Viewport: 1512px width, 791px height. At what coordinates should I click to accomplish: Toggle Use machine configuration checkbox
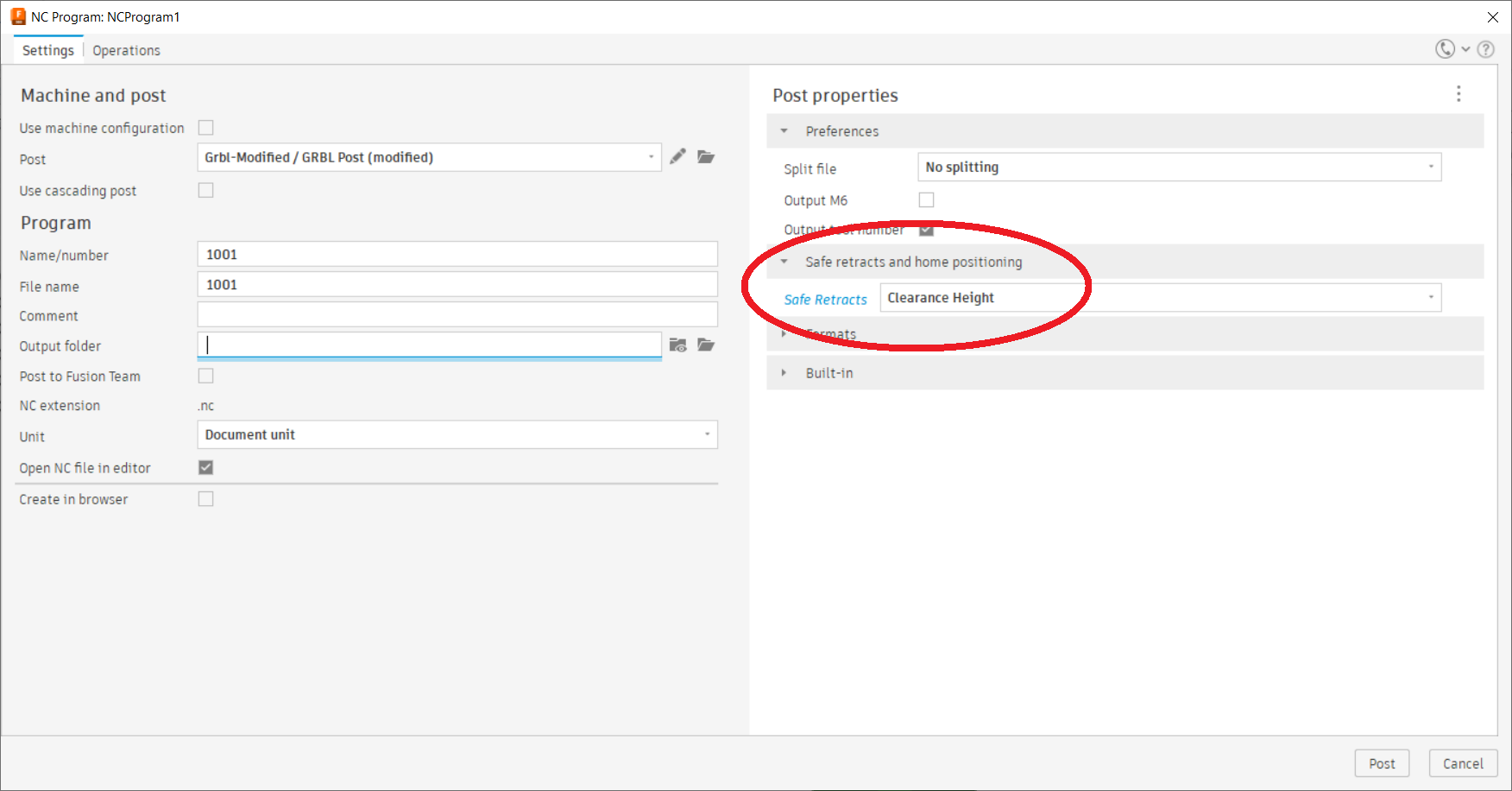[205, 128]
